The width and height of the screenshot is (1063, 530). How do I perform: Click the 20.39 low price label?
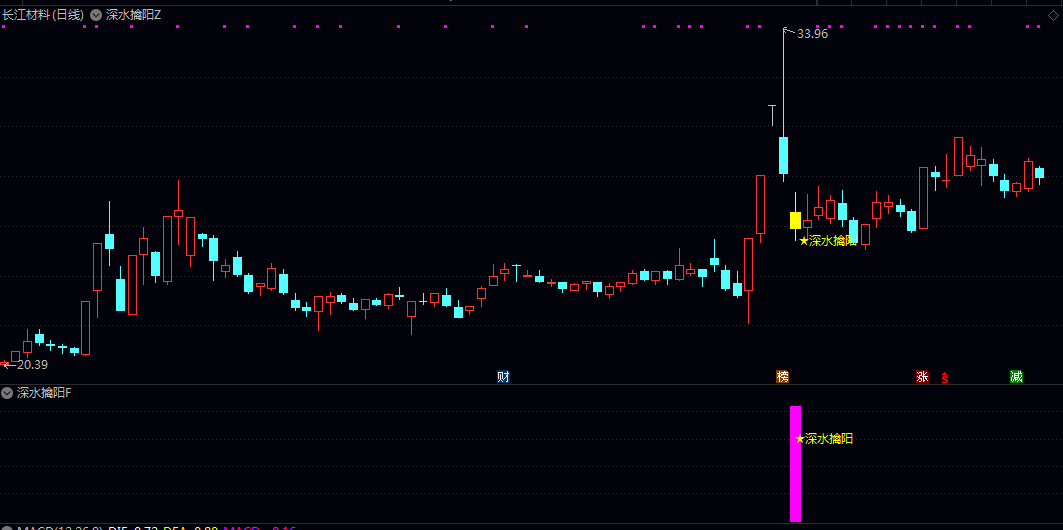coord(31,365)
